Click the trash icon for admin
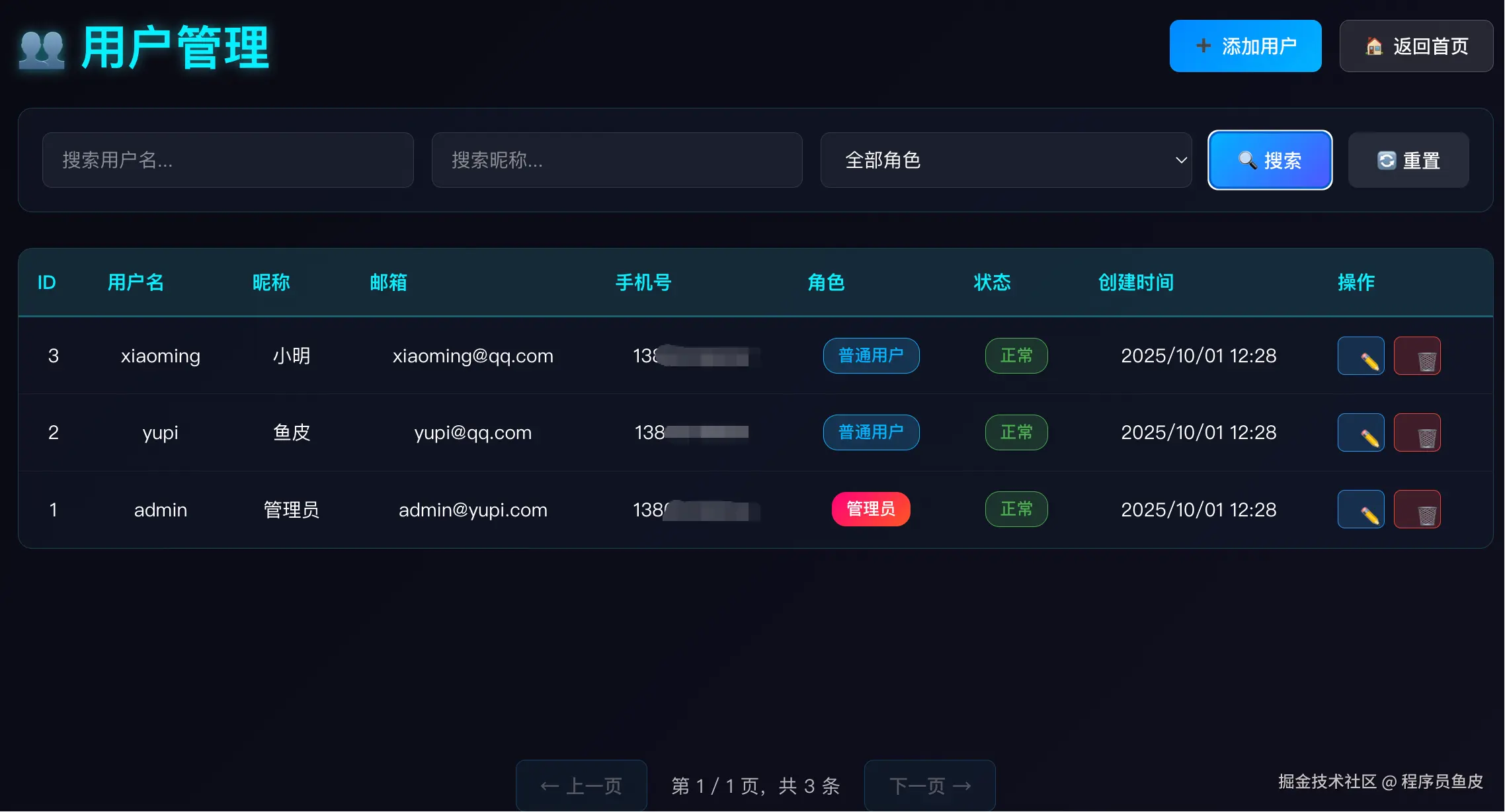 (1417, 509)
